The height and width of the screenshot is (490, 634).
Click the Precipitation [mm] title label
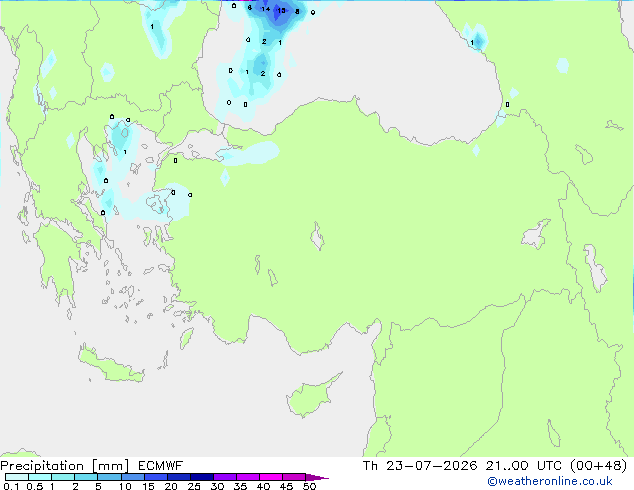pos(64,466)
